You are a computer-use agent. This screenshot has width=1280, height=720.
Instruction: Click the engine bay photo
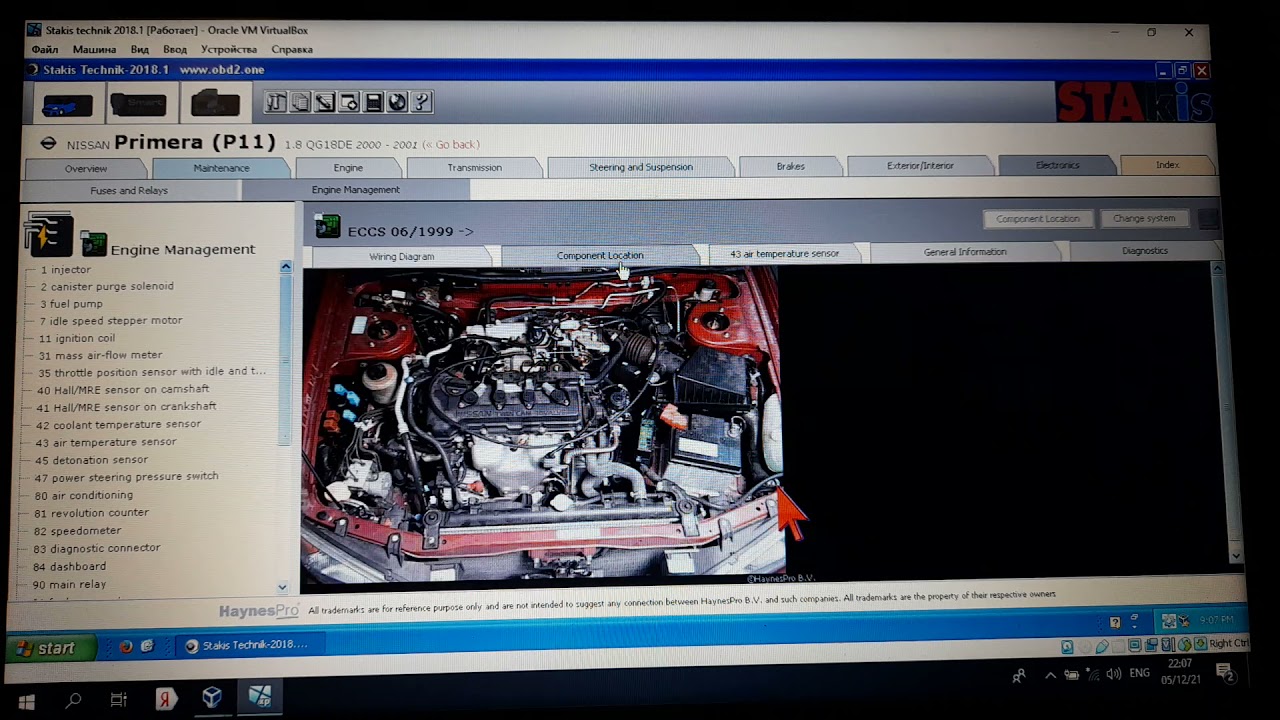543,425
